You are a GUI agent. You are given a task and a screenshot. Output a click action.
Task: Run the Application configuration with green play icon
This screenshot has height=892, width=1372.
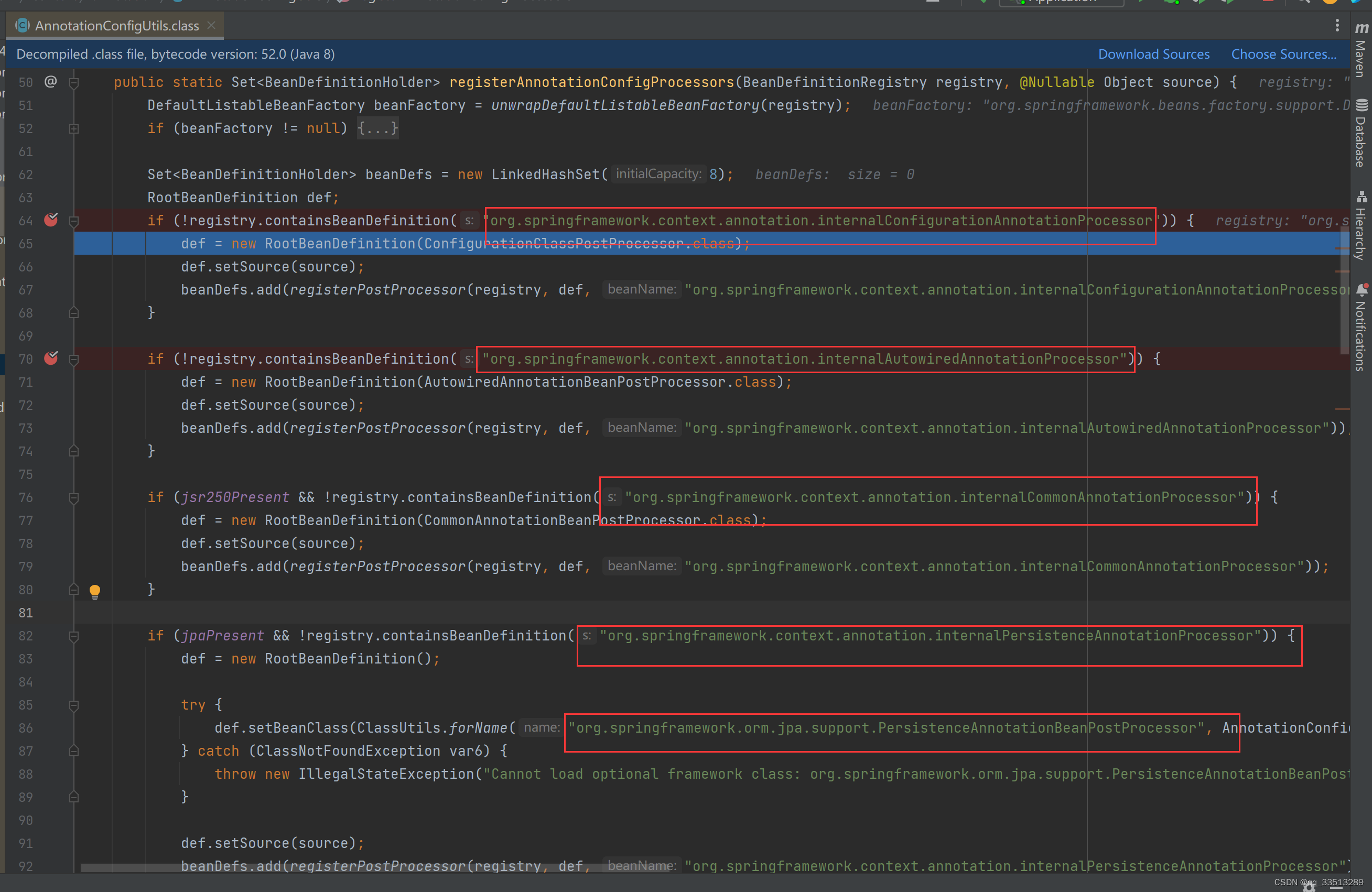pos(1141,3)
